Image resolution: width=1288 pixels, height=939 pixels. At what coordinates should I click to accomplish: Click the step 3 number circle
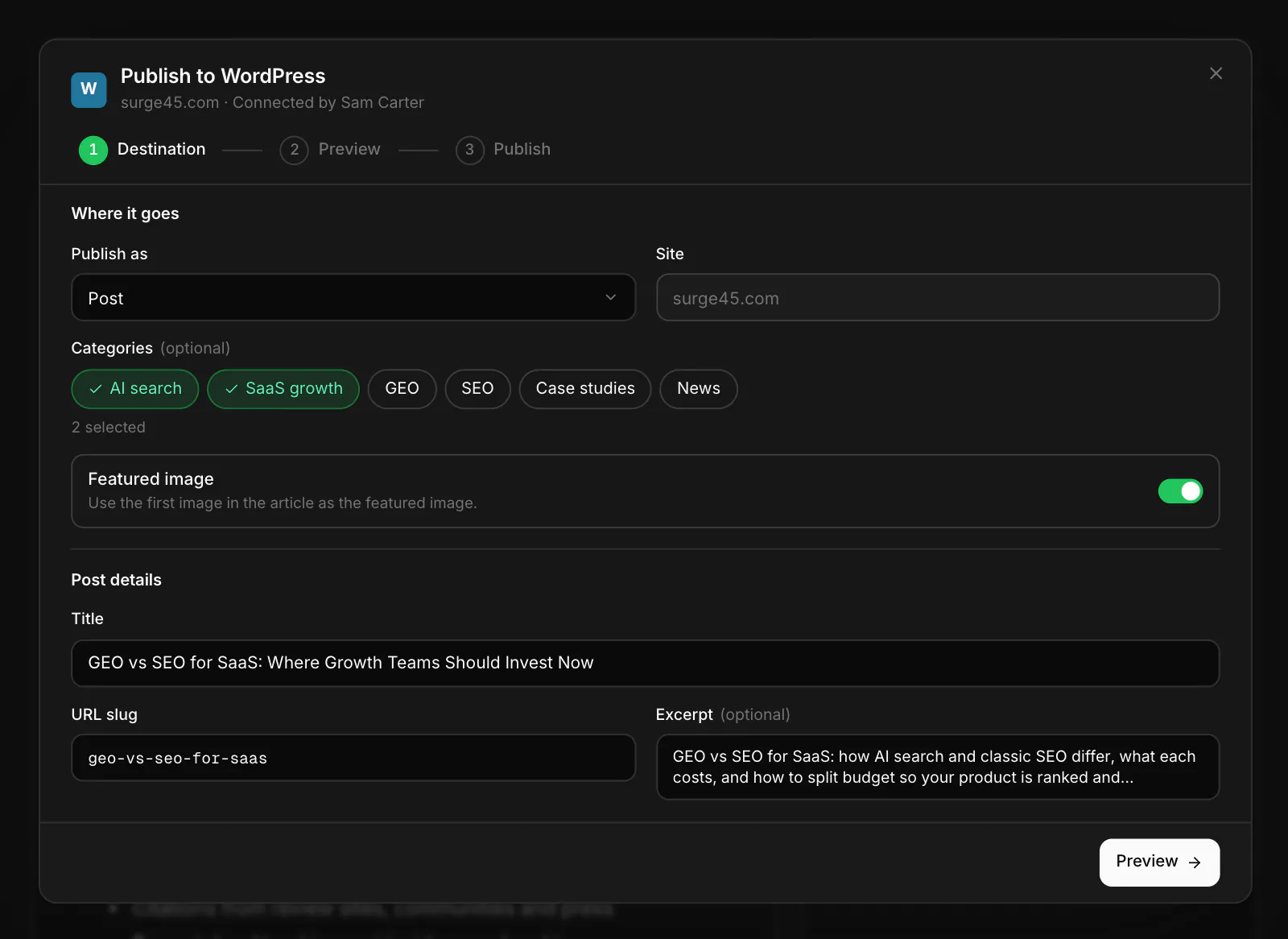pos(469,150)
